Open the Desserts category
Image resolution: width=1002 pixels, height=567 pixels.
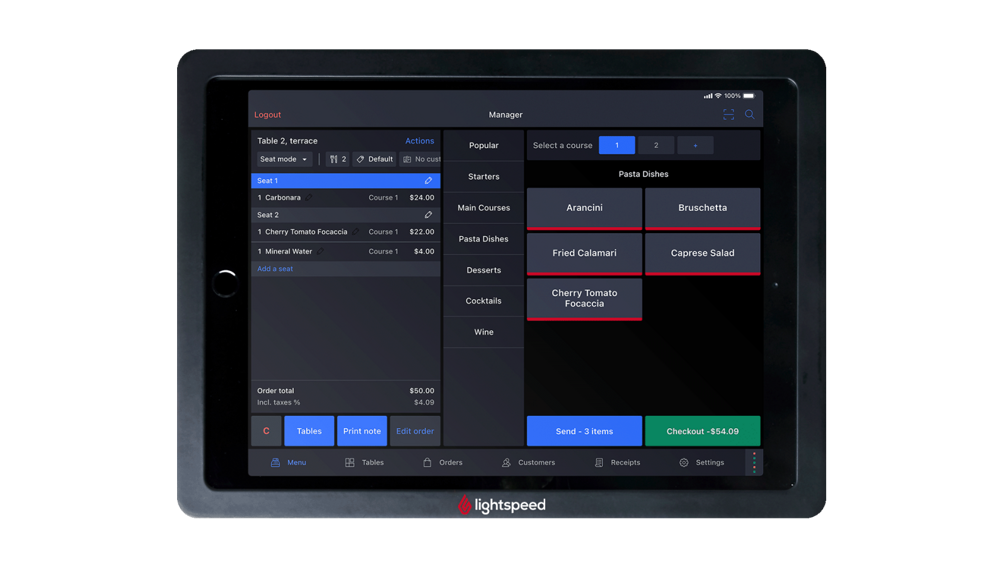click(484, 270)
